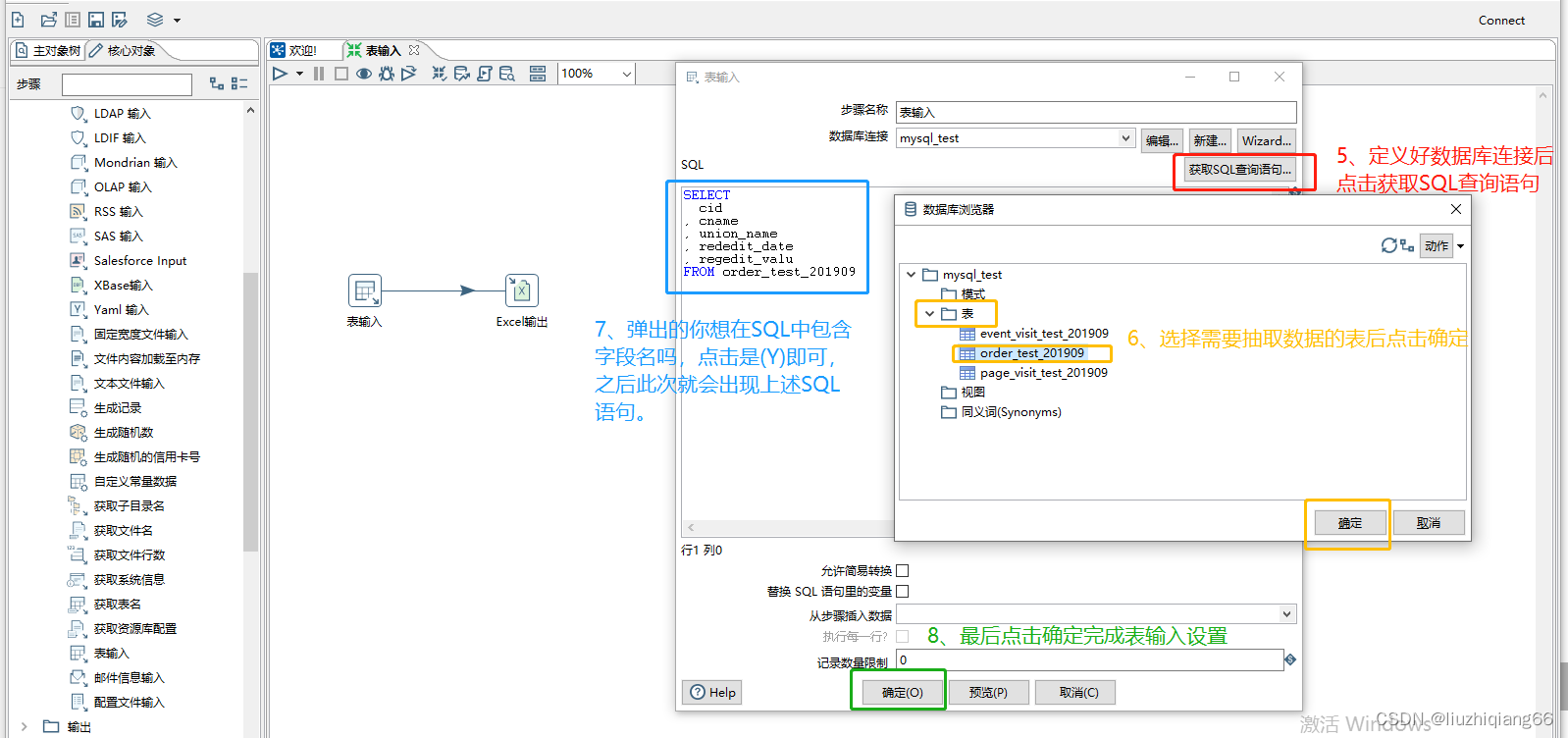1568x738 pixels.
Task: Select the 表输入 step on canvas
Action: tap(365, 290)
